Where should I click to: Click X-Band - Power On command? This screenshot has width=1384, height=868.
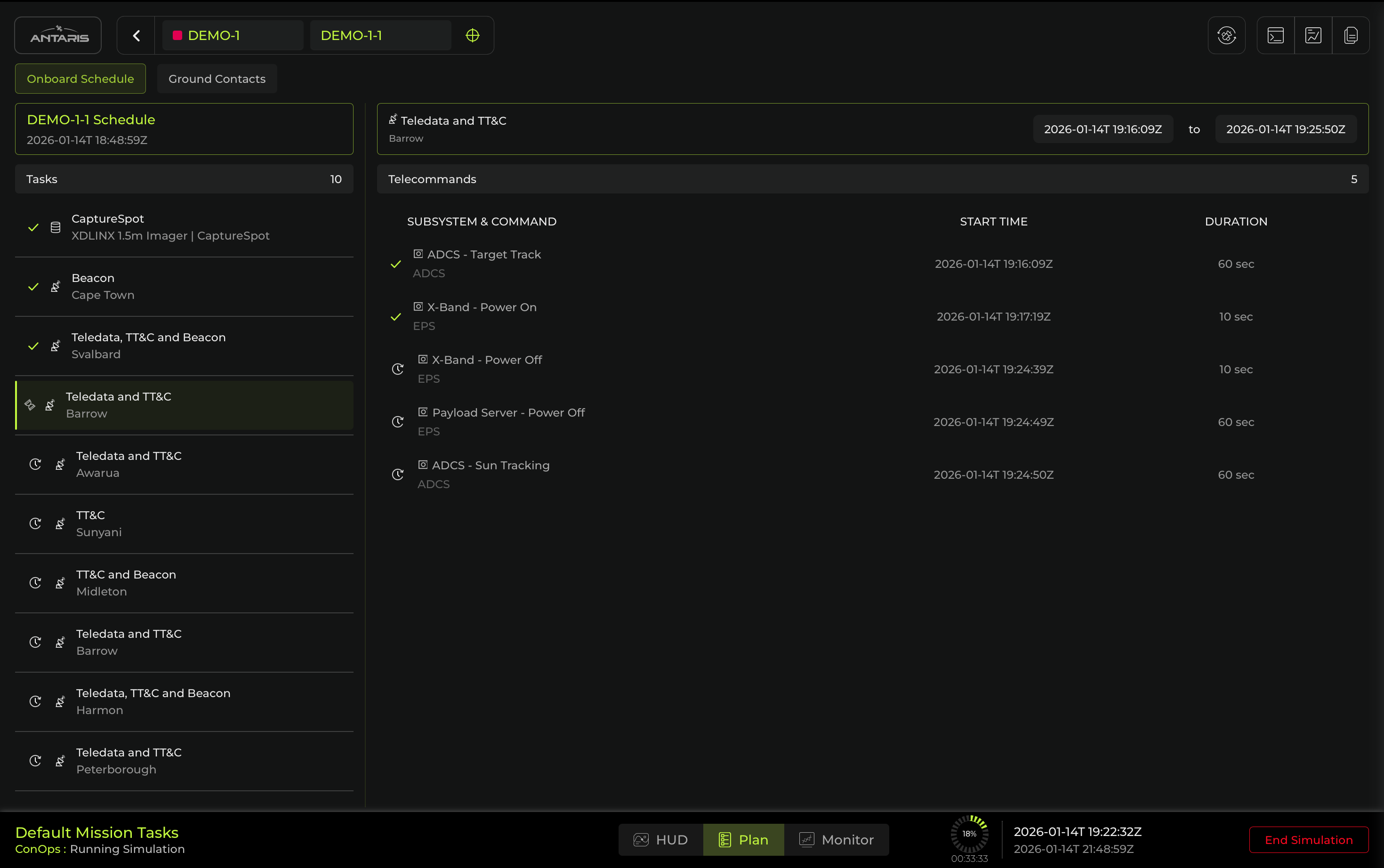click(482, 307)
